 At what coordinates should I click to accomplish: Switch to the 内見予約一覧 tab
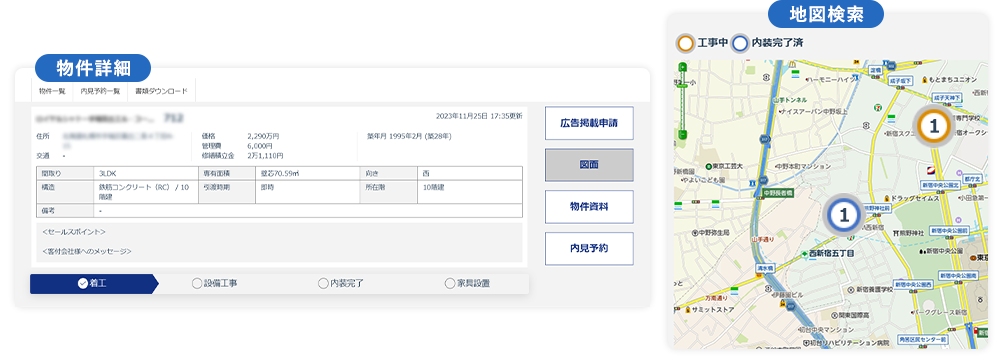[x=100, y=91]
